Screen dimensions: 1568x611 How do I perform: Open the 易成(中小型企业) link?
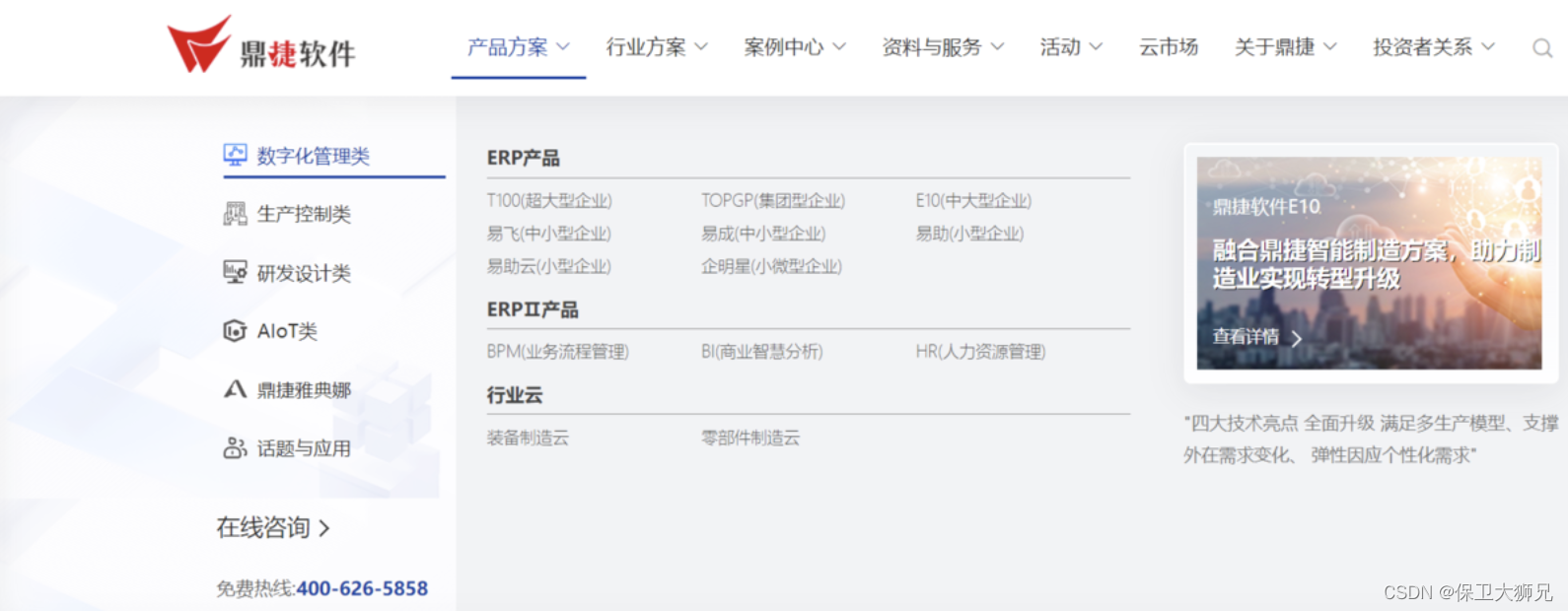(x=763, y=234)
